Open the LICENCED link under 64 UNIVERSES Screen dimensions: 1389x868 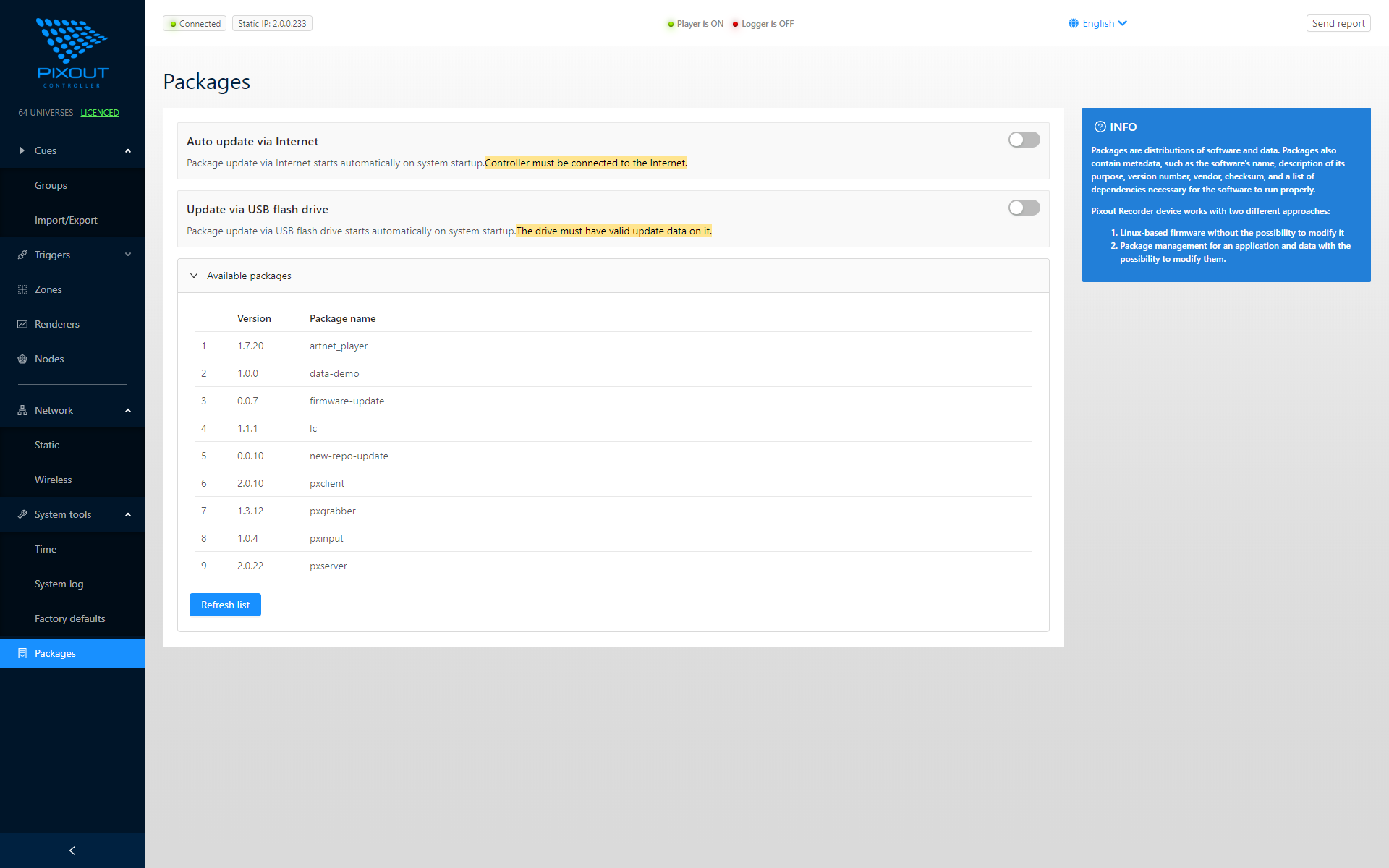click(100, 112)
